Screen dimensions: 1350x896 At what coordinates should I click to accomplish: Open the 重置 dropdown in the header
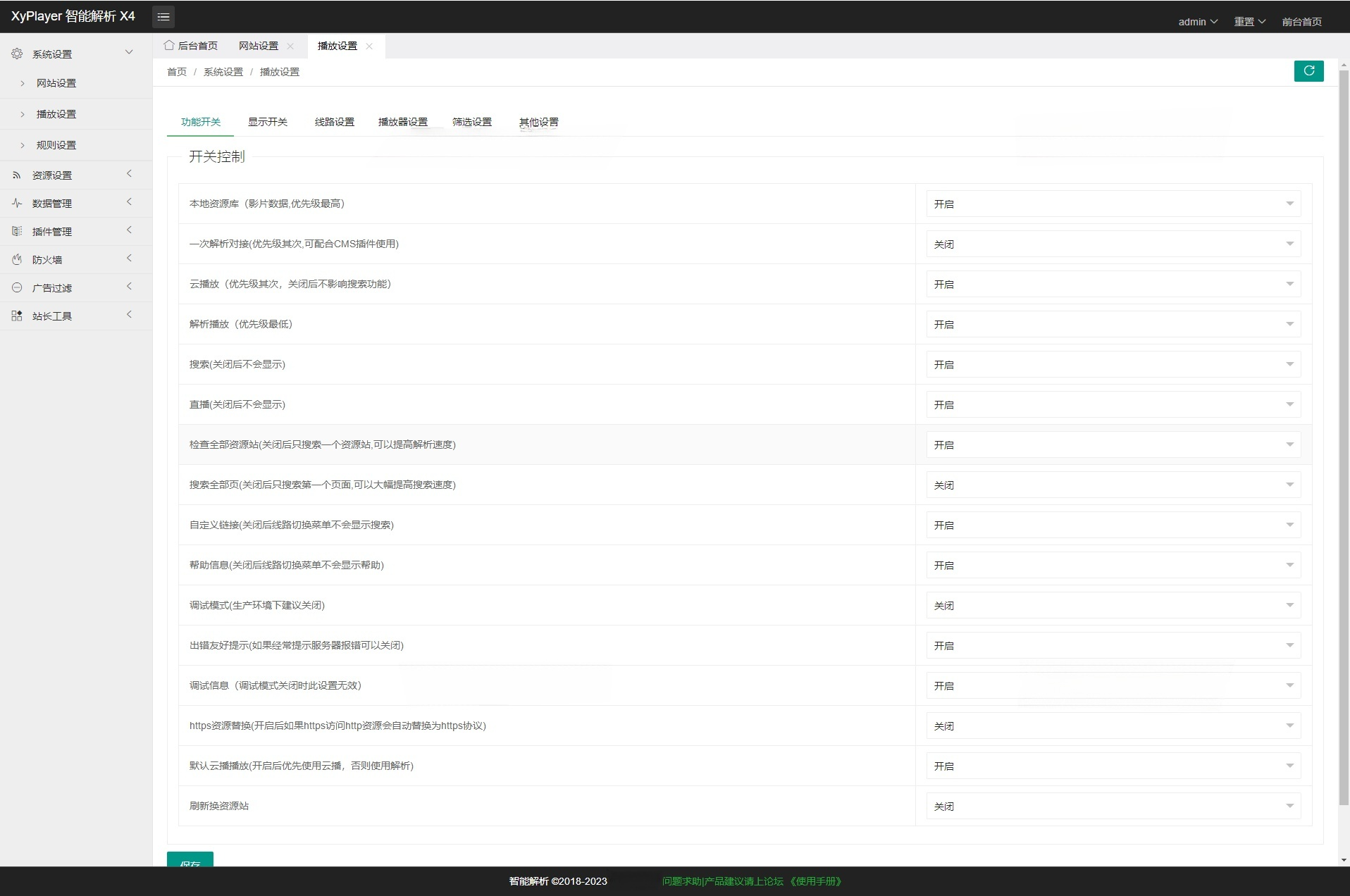[1248, 21]
